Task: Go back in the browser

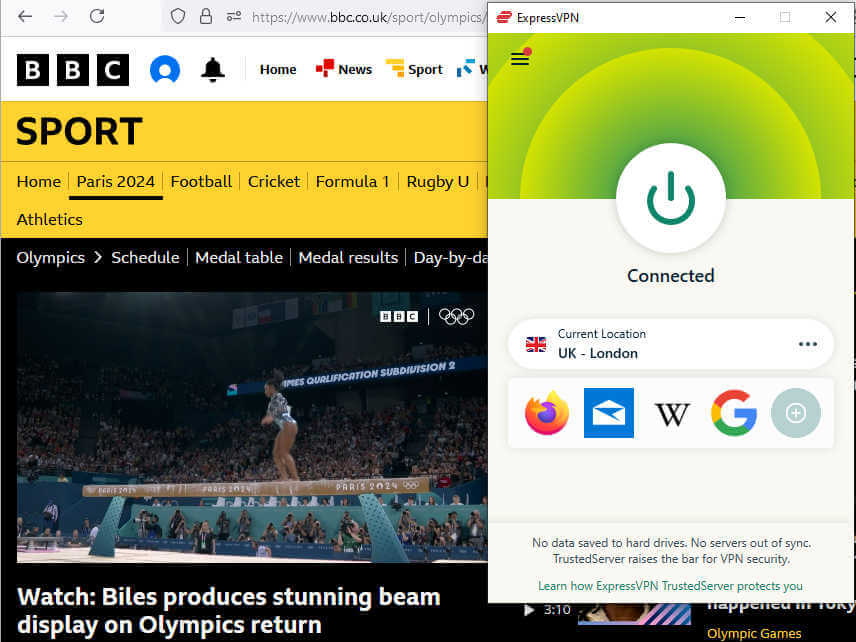Action: (x=25, y=16)
